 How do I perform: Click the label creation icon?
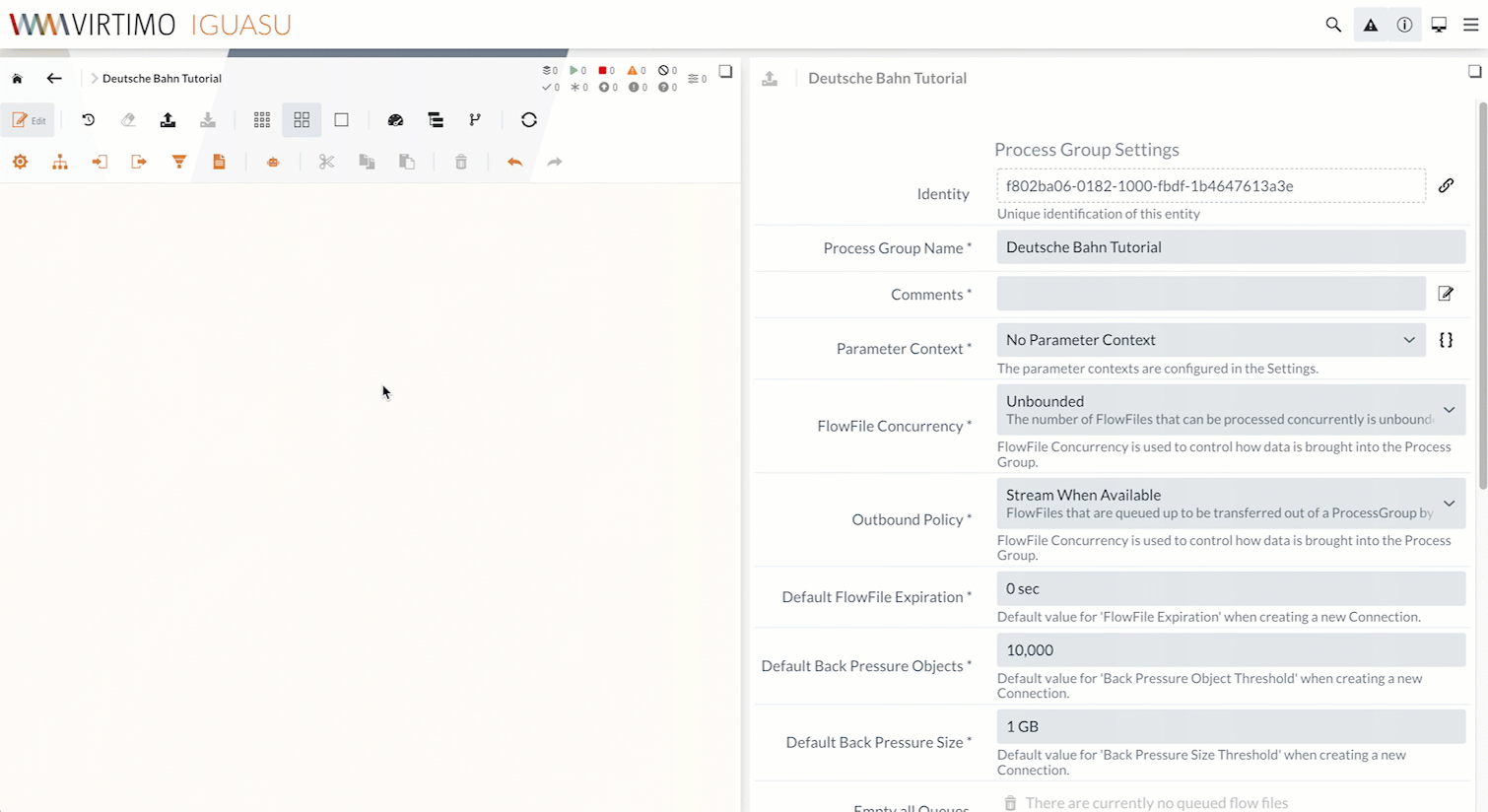pyautogui.click(x=219, y=162)
